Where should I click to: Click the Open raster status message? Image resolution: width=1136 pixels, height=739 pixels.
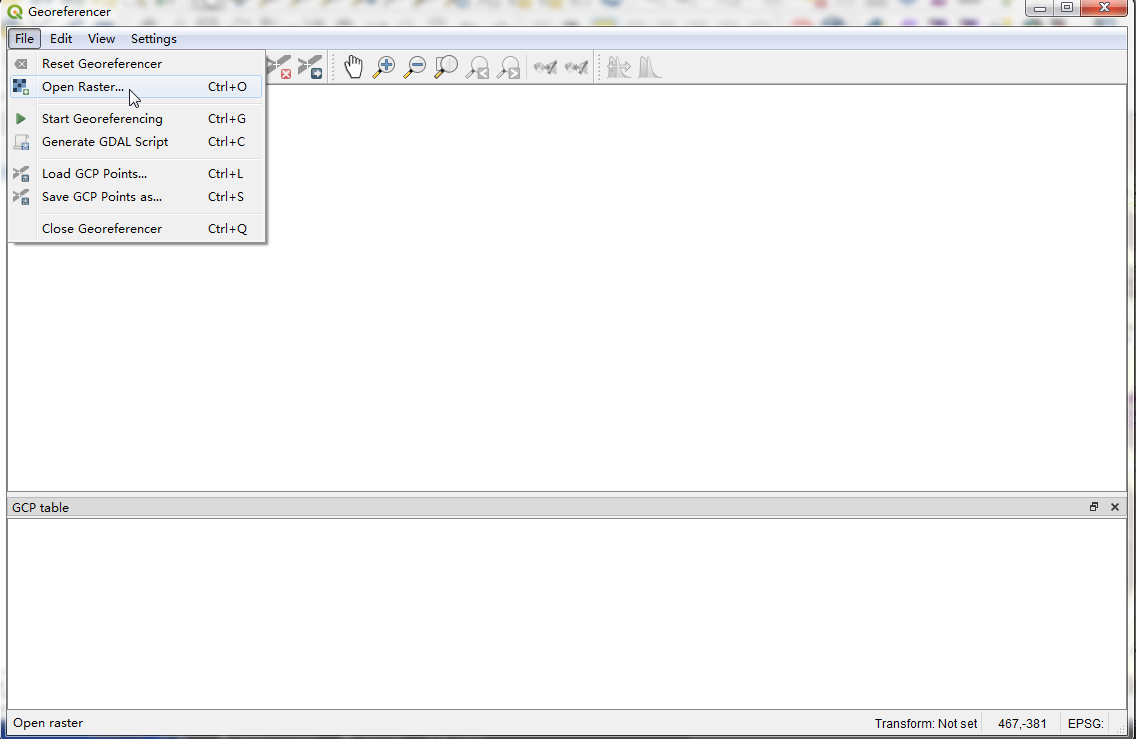(48, 723)
